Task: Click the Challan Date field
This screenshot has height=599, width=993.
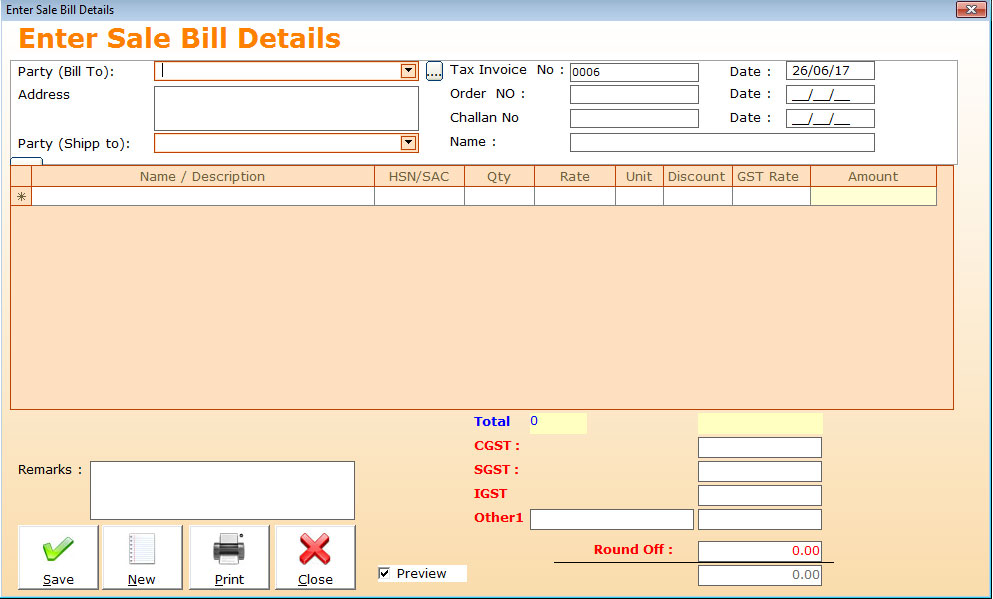Action: pos(830,118)
